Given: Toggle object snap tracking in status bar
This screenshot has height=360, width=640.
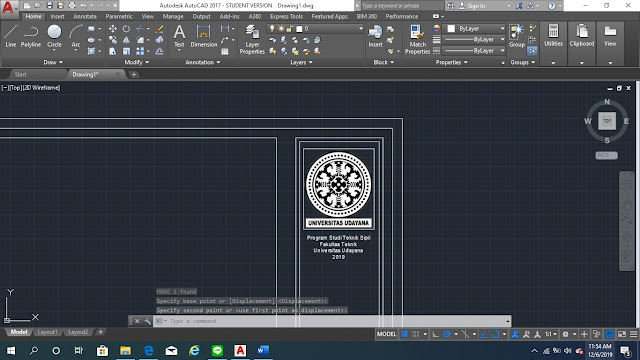Looking at the screenshot, I should (x=484, y=334).
